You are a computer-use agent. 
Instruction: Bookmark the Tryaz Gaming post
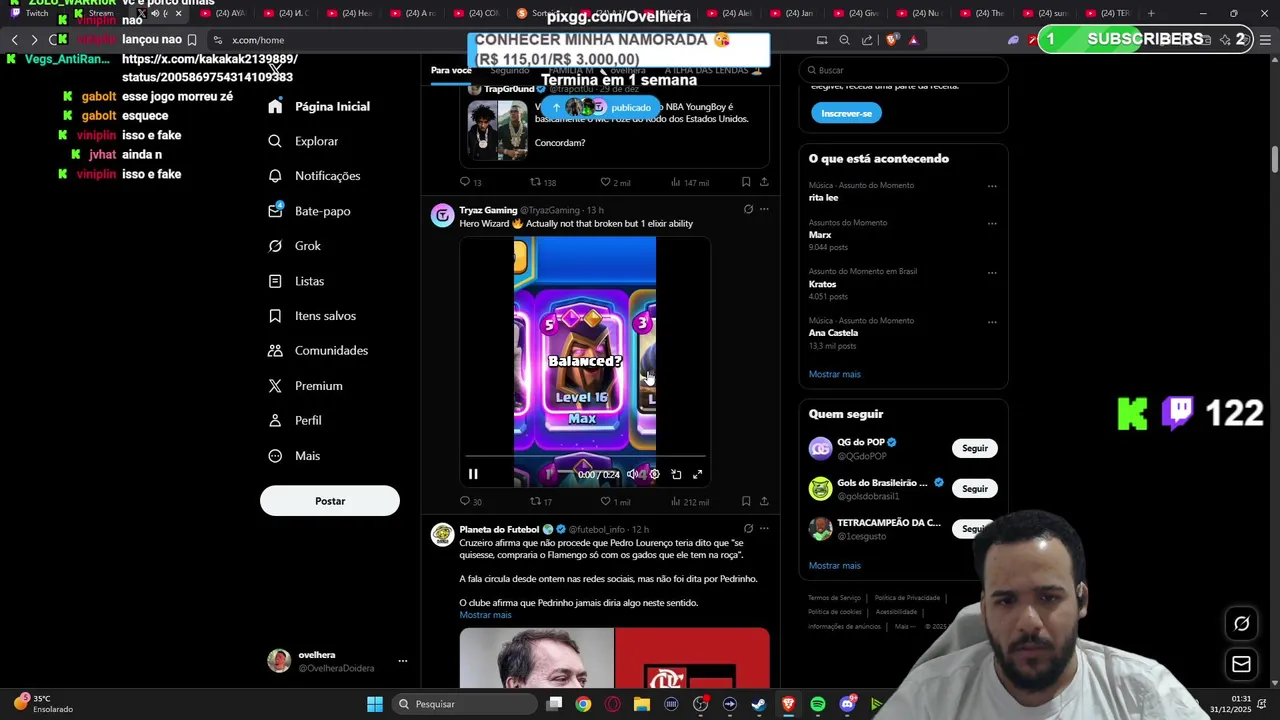[746, 501]
